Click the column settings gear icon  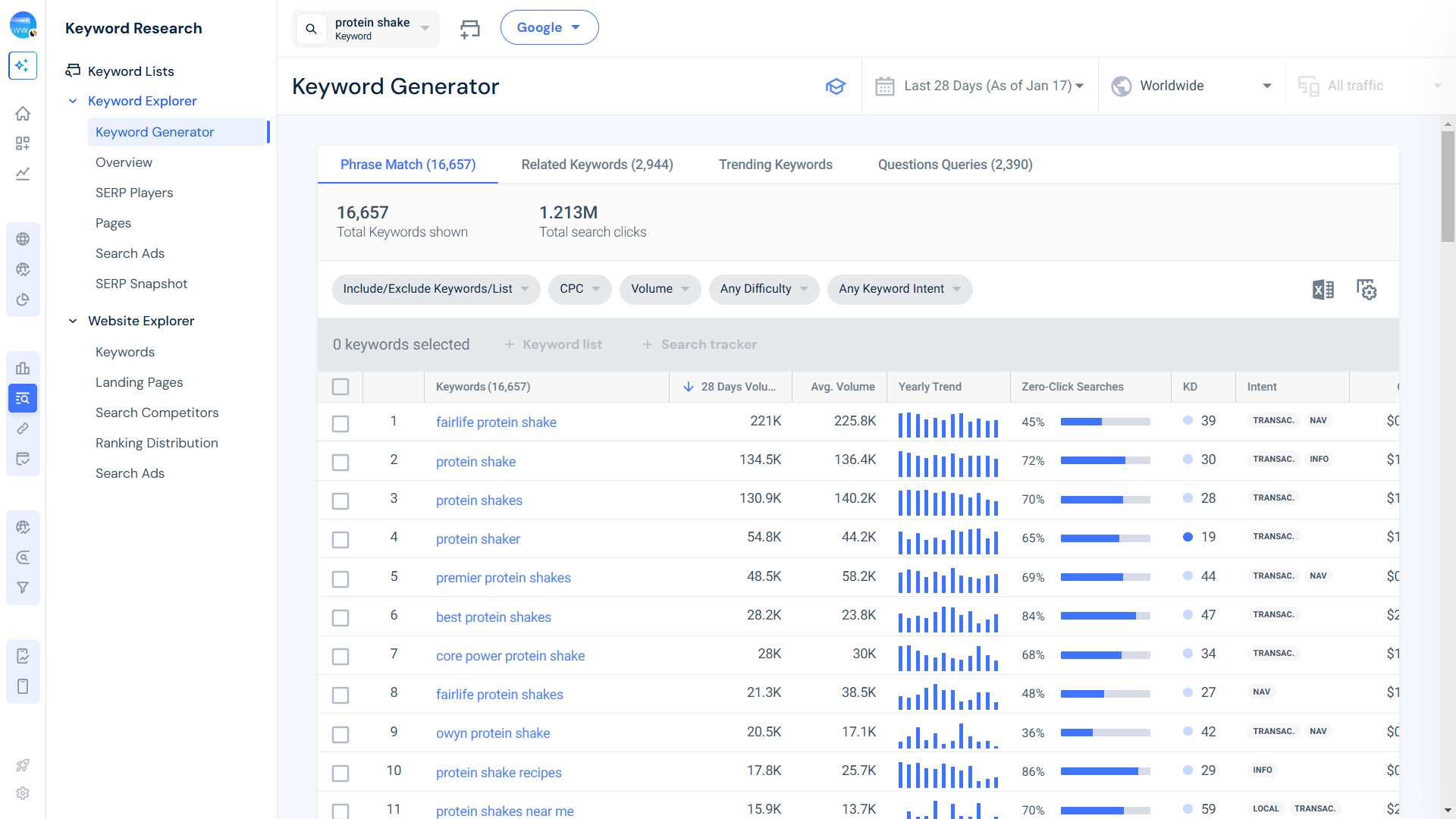(1367, 289)
